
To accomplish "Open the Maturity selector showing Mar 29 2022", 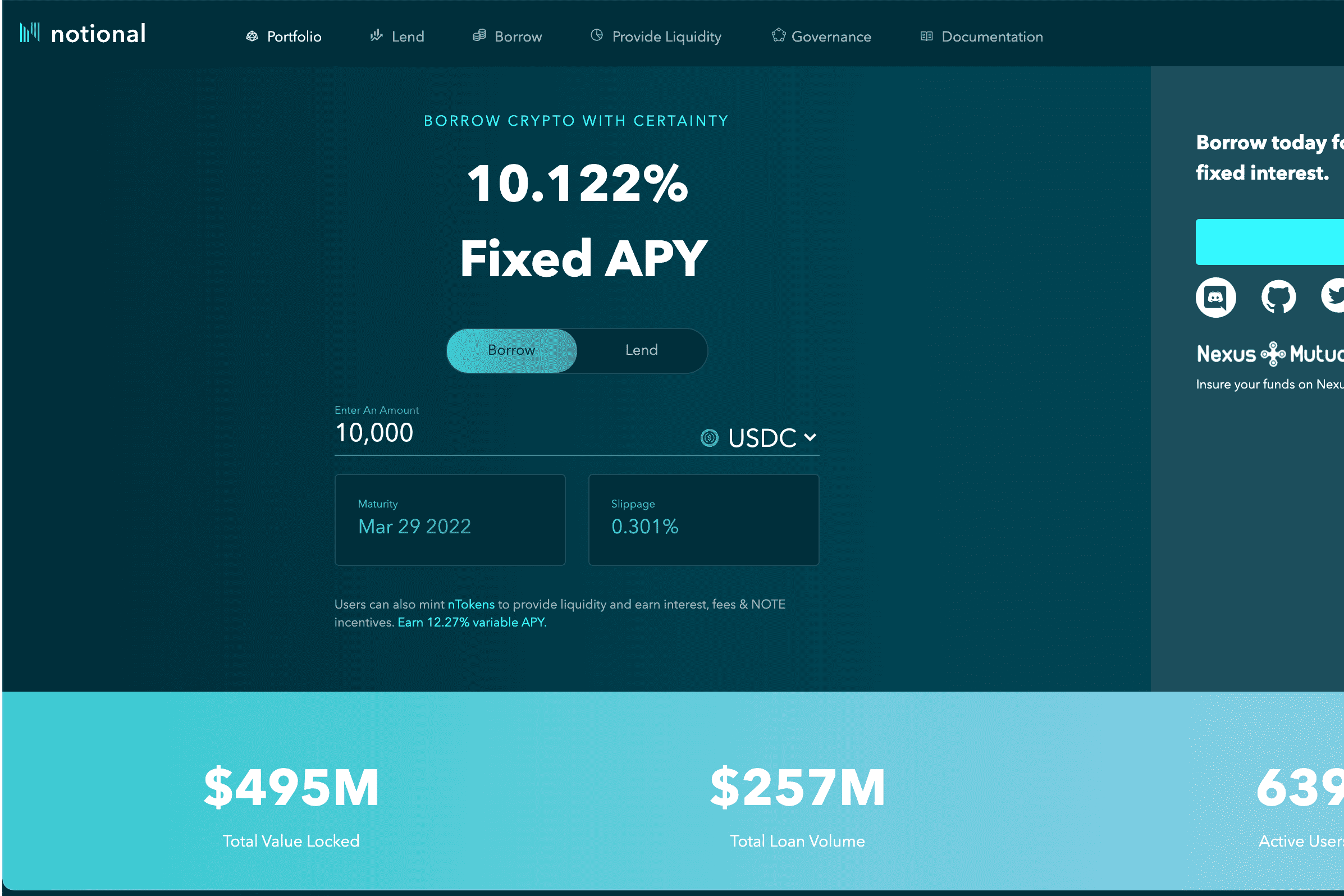I will click(x=449, y=519).
